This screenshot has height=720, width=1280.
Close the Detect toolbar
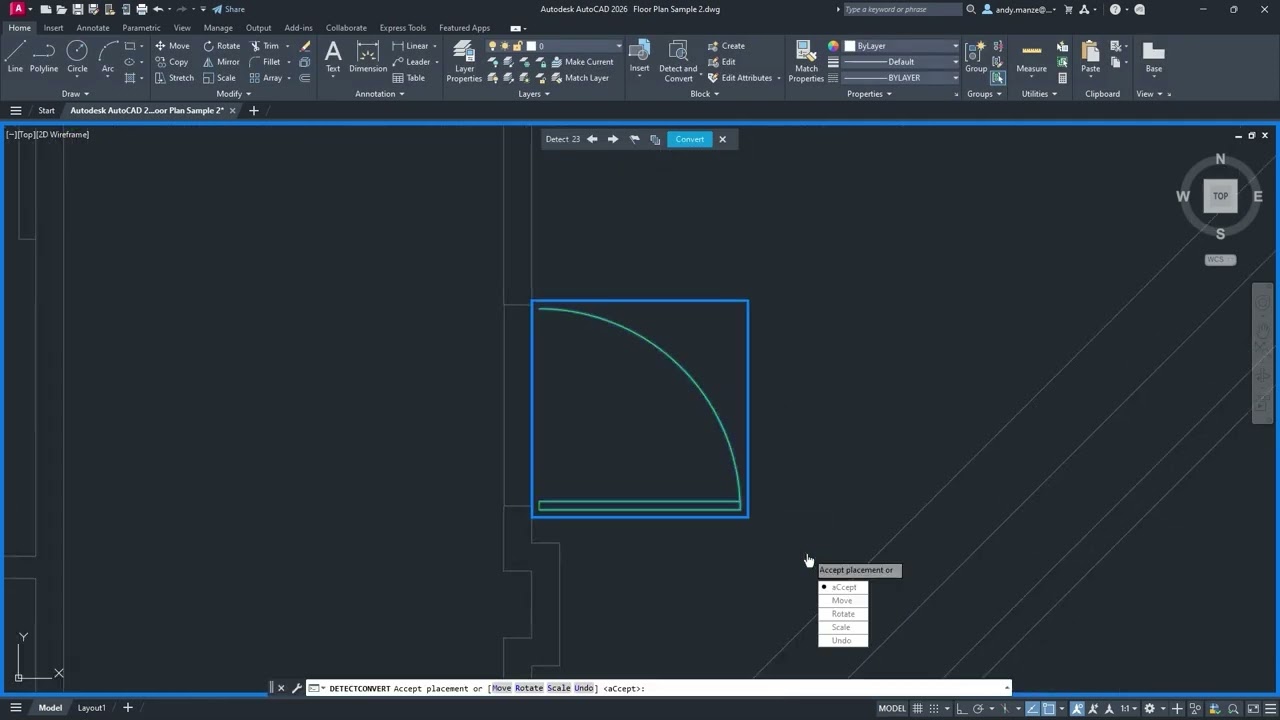tap(723, 139)
